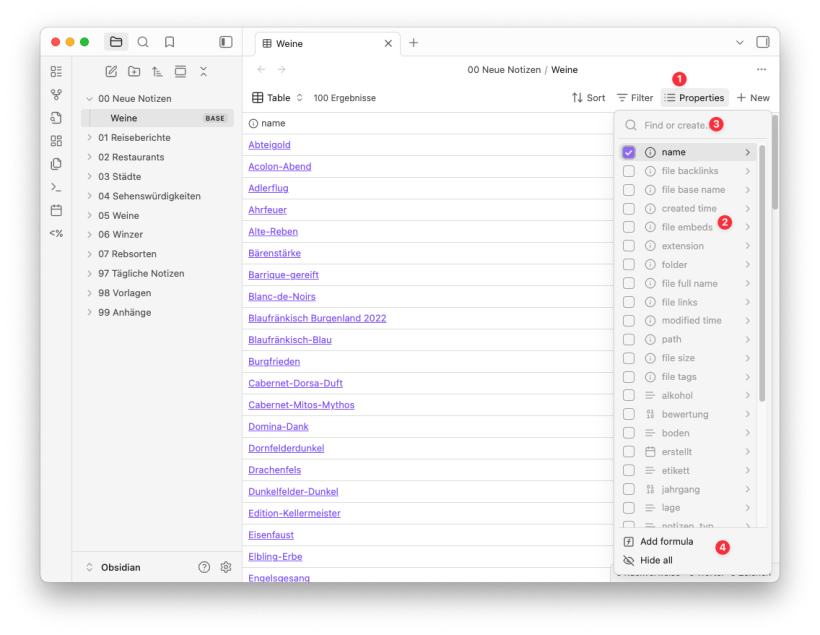Open the canvas grid ribbon icon
This screenshot has width=820, height=635.
56,141
